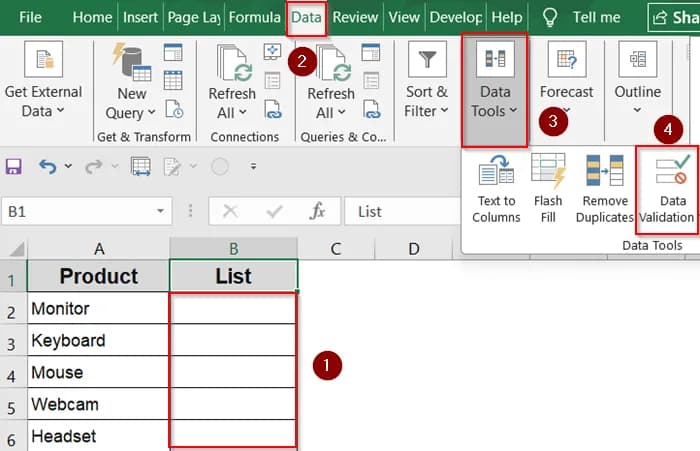The image size is (700, 451).
Task: Customize the Quick Access Toolbar
Action: [x=254, y=166]
